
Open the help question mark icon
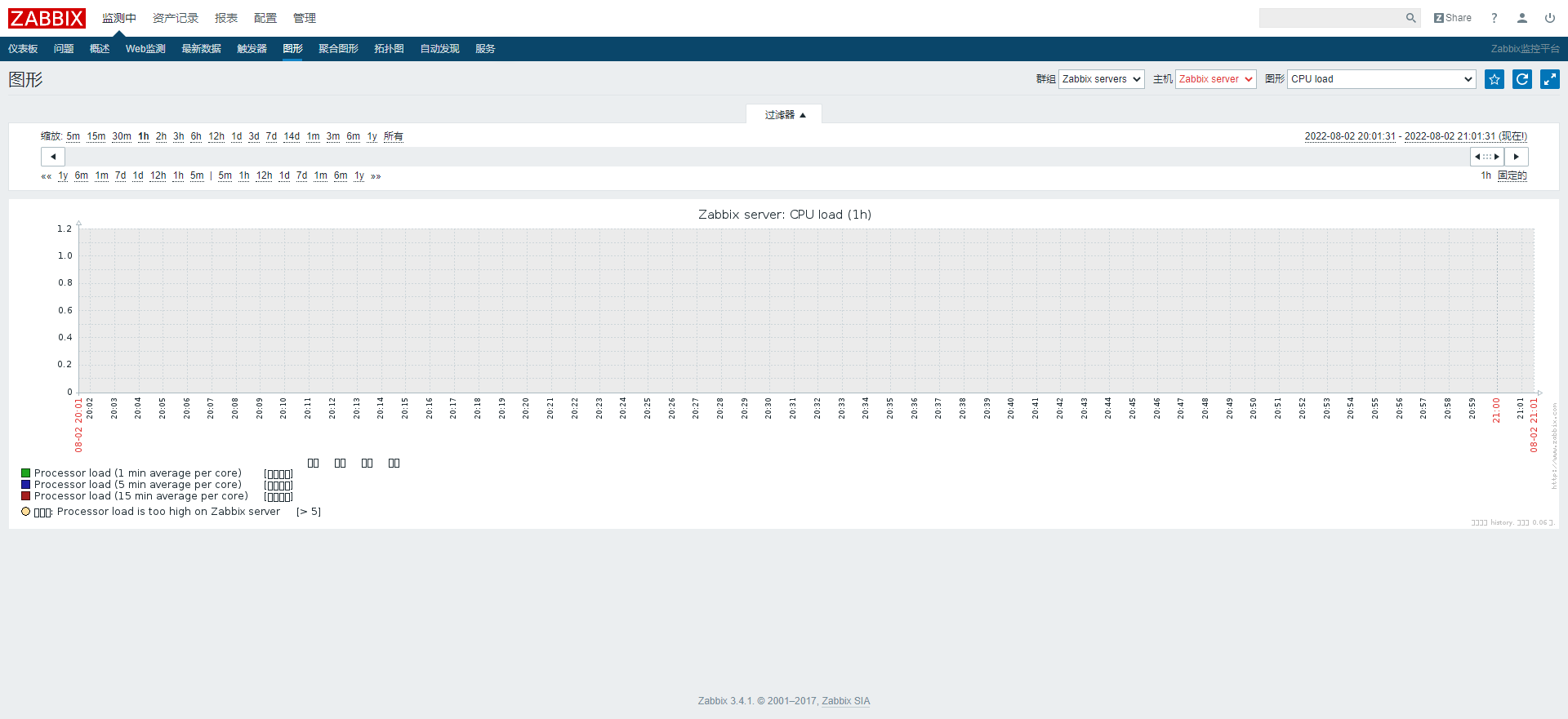(1494, 18)
